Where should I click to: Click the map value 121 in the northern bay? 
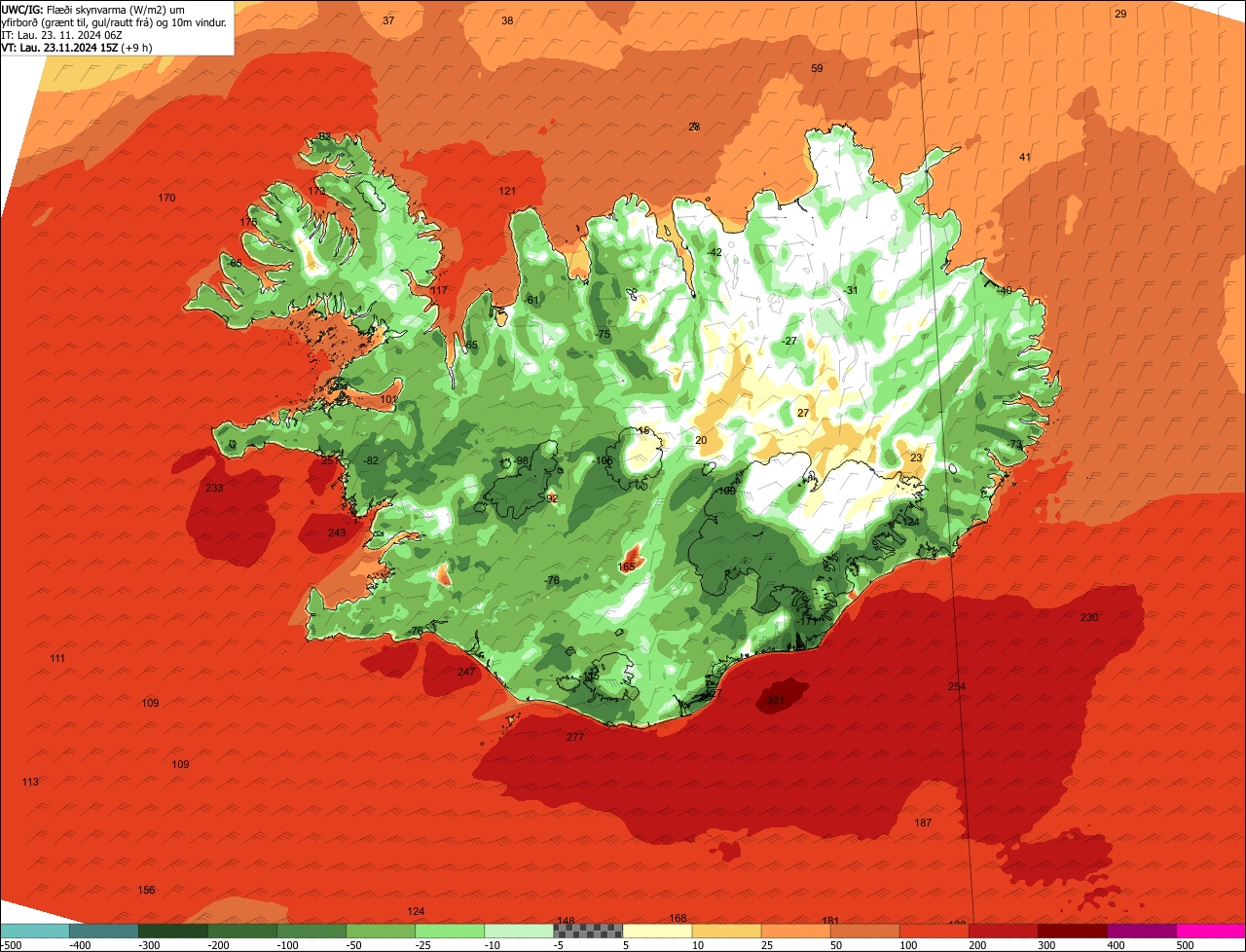tap(507, 191)
